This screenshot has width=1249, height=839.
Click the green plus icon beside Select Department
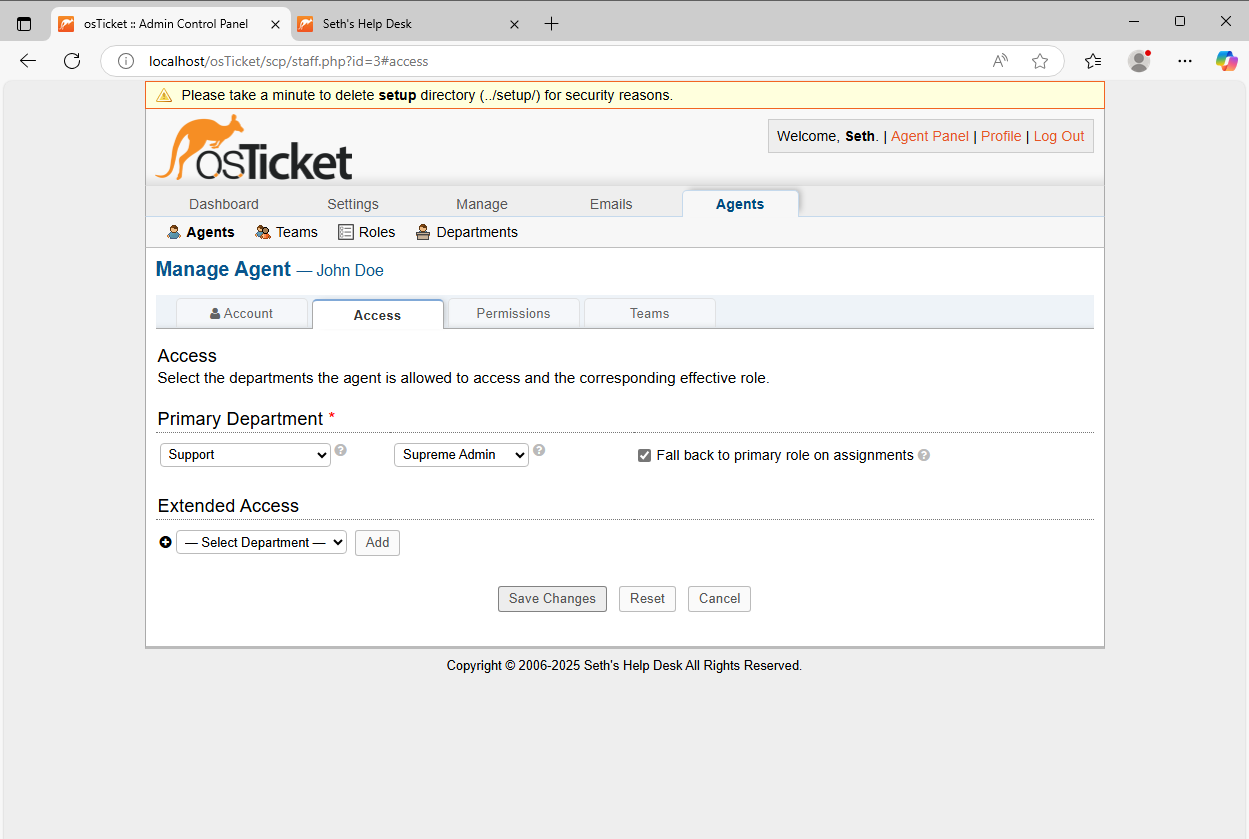[x=165, y=542]
